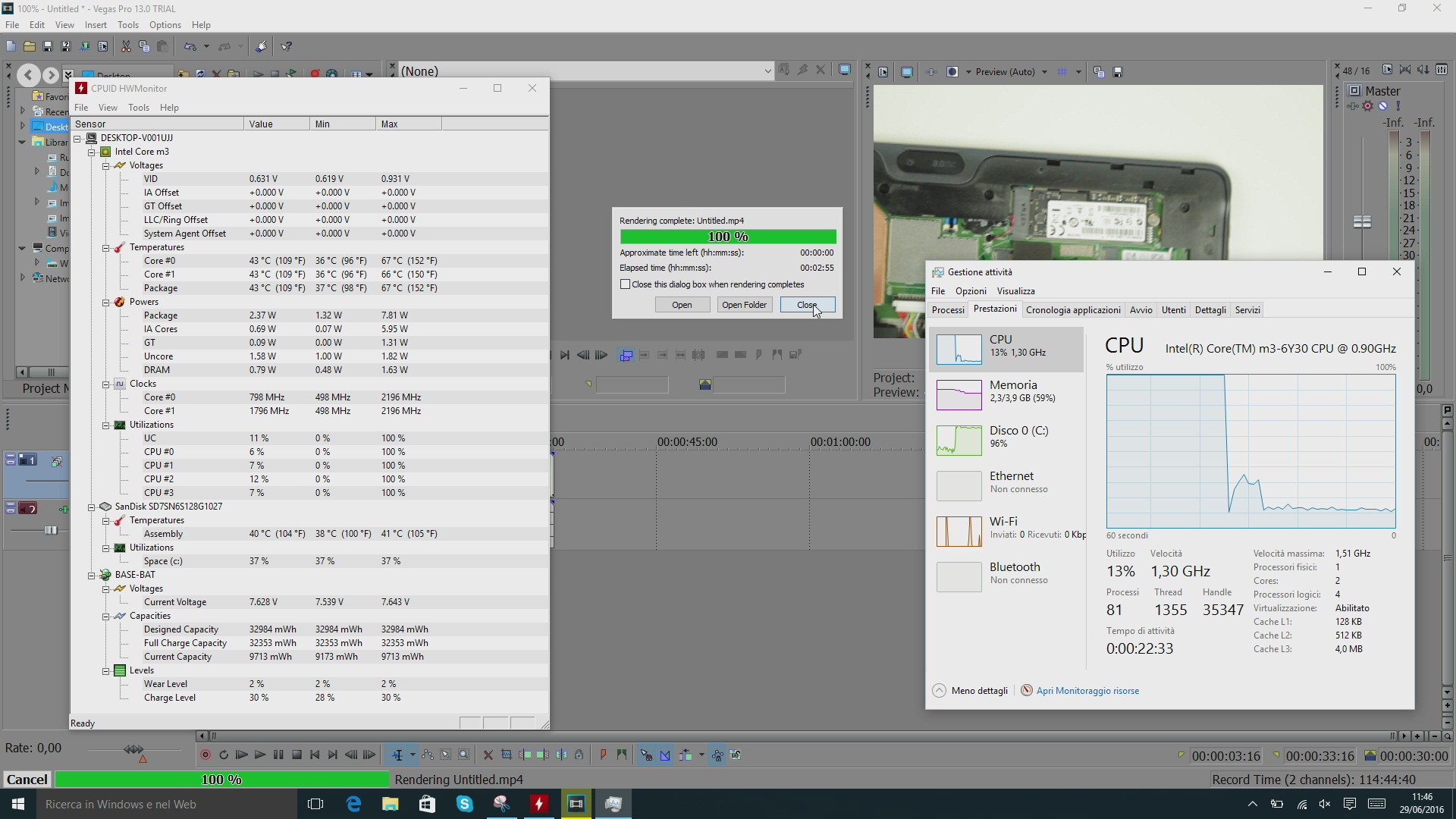This screenshot has width=1456, height=819.
Task: Check 'Close this dialog box when rendering completes'
Action: tap(626, 284)
